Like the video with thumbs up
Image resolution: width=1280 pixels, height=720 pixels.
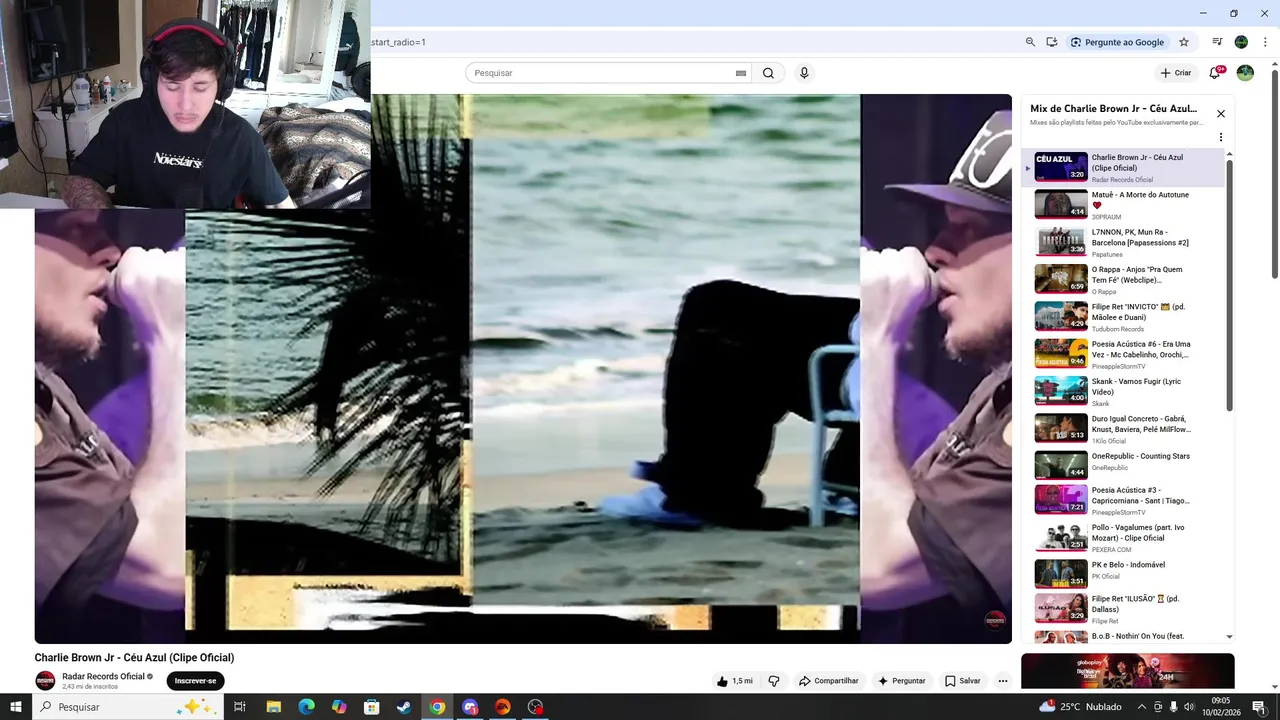[734, 681]
